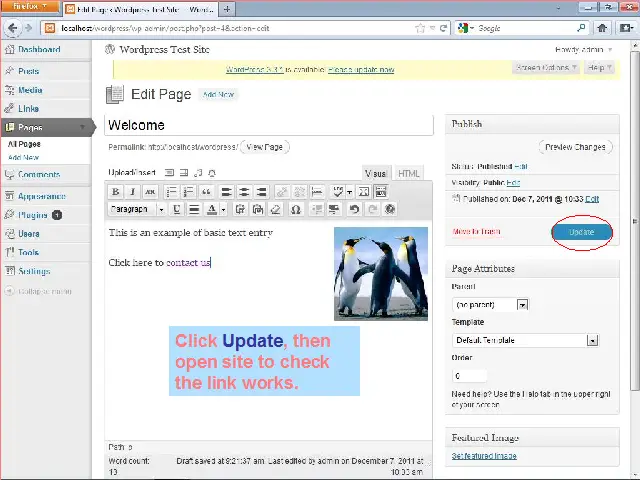The height and width of the screenshot is (480, 640).
Task: Indent the paragraph
Action: [x=334, y=209]
